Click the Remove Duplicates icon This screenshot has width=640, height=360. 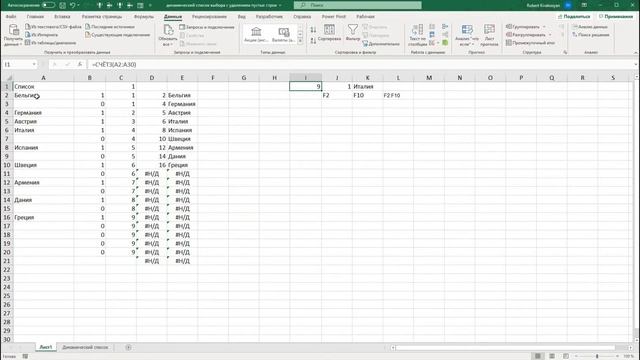(432, 35)
